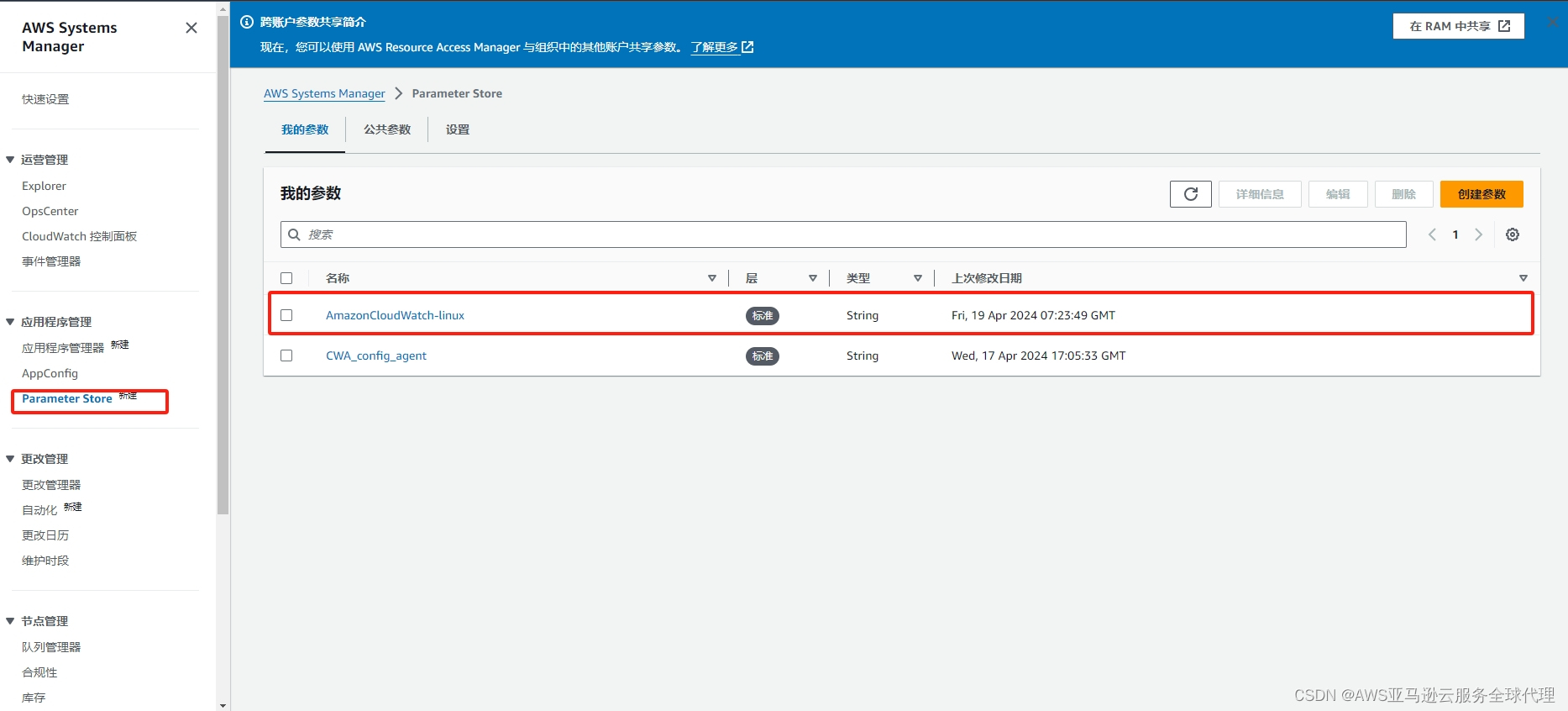The width and height of the screenshot is (1568, 711).
Task: Open CWA_config_agent parameter link
Action: pos(376,355)
